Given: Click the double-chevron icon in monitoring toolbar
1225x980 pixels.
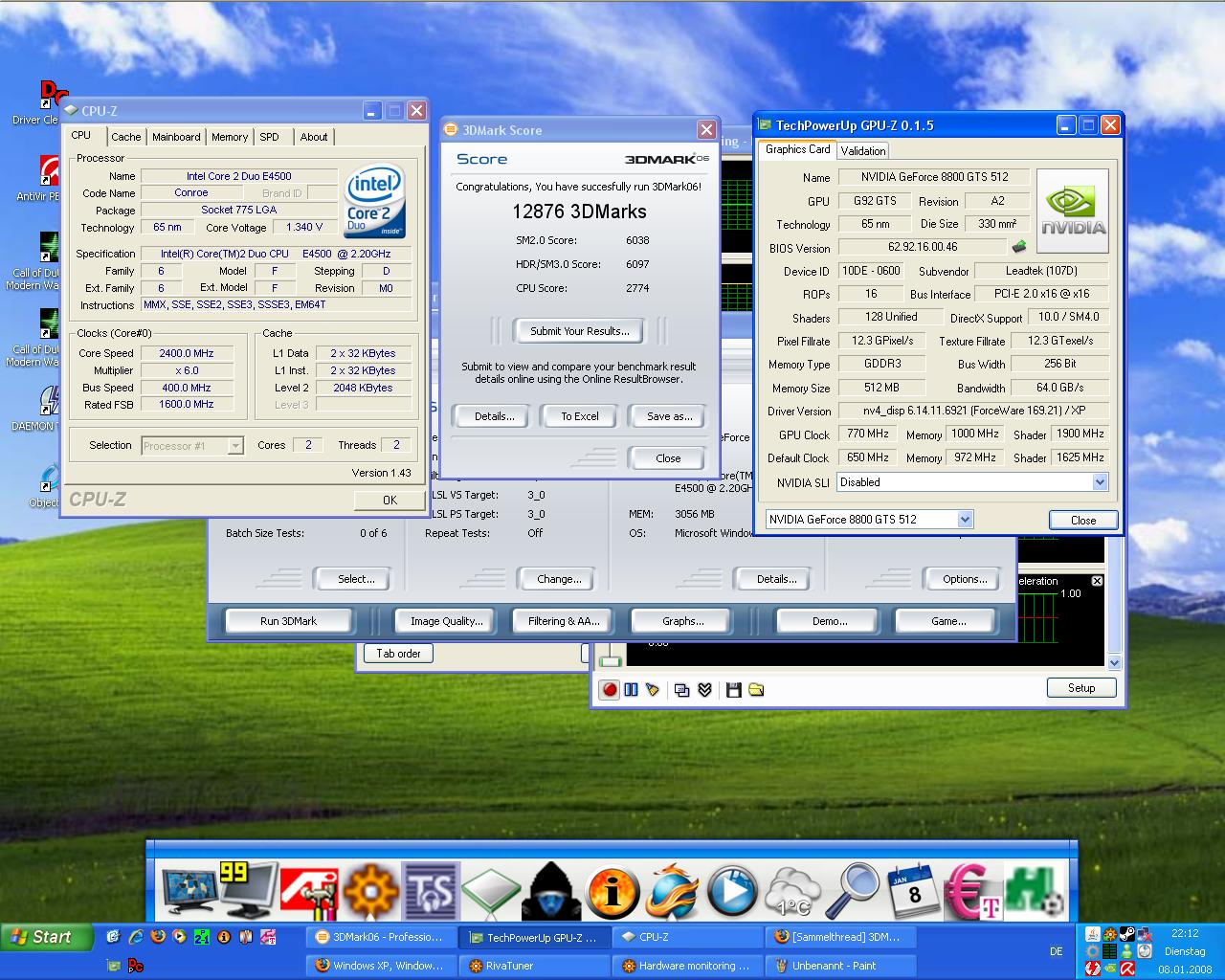Looking at the screenshot, I should 705,689.
